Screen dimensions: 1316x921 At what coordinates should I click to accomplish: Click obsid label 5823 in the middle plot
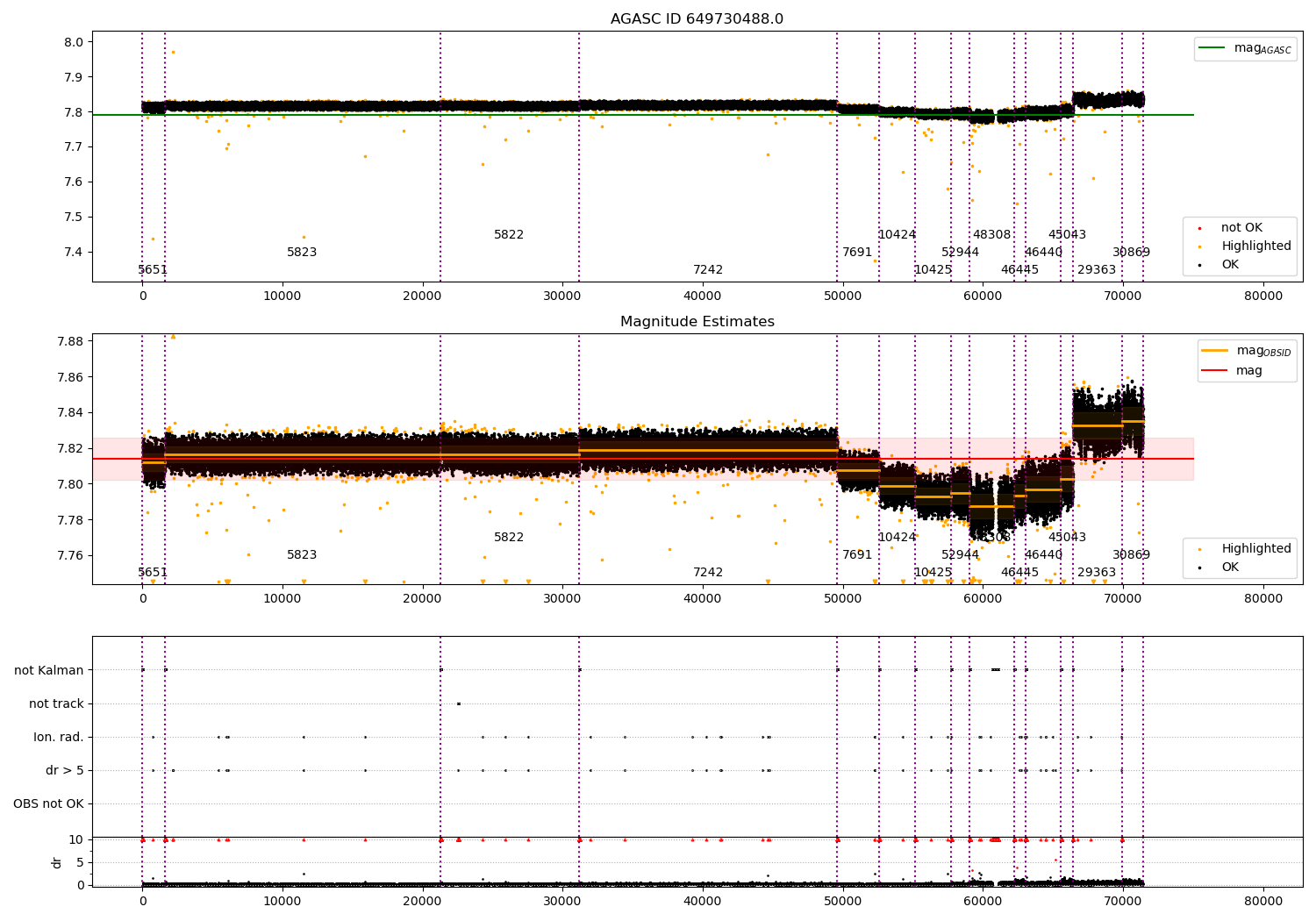click(x=302, y=555)
